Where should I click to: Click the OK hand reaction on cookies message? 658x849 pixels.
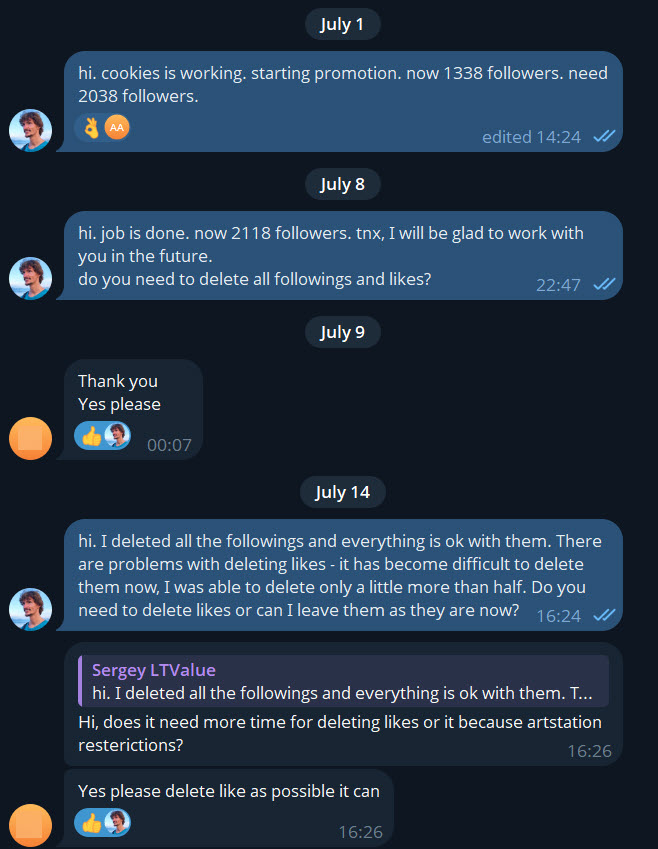click(92, 127)
